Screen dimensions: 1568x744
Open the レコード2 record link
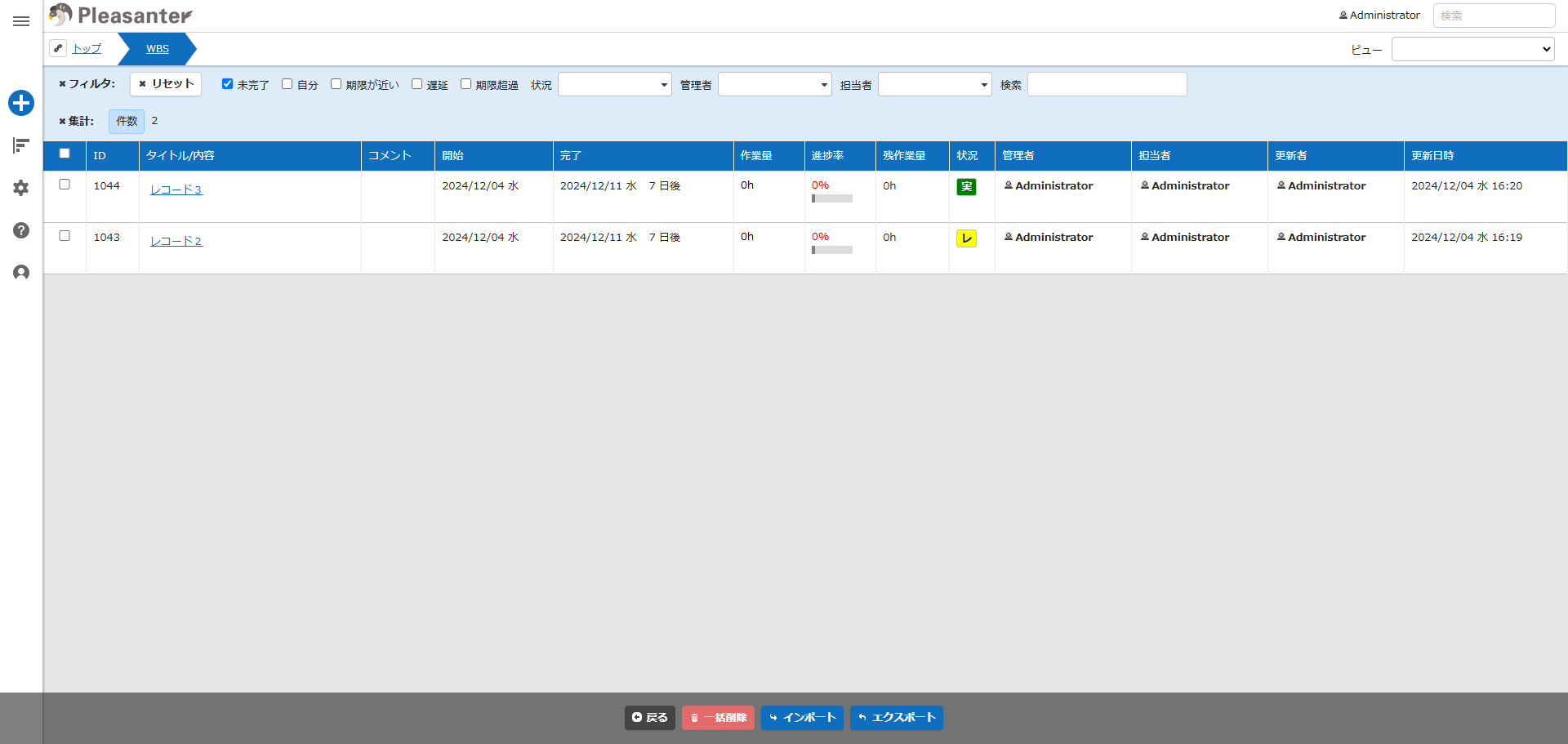point(176,241)
